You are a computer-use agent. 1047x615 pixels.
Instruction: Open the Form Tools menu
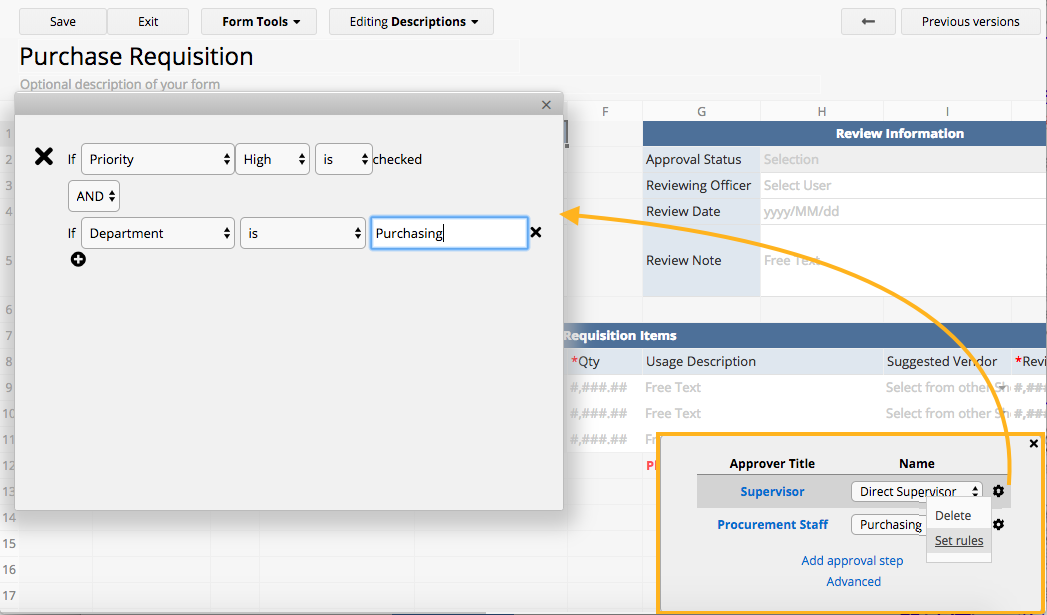[259, 21]
